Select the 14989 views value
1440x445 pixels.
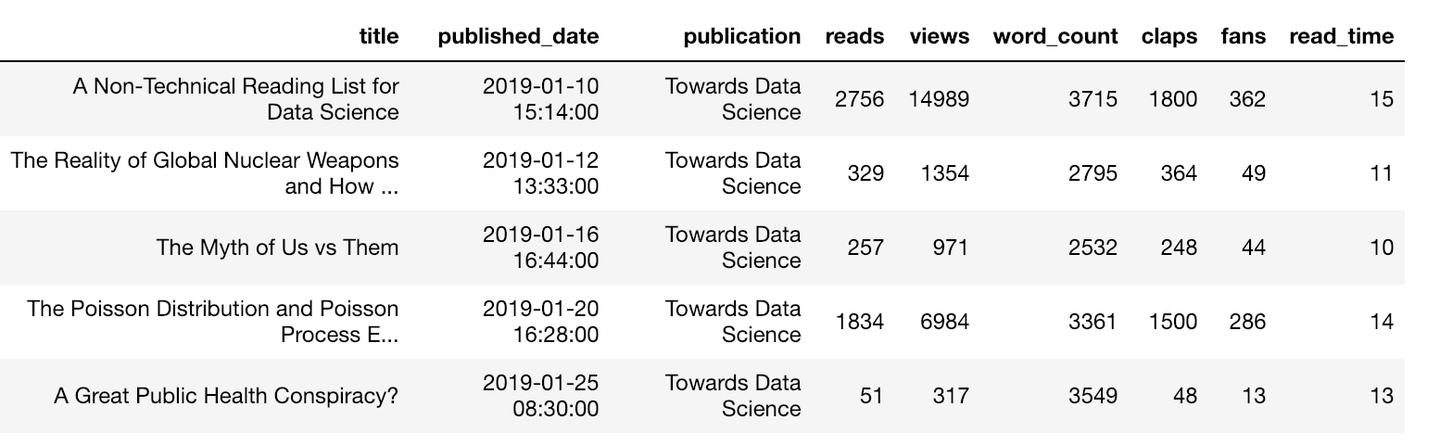[x=939, y=99]
